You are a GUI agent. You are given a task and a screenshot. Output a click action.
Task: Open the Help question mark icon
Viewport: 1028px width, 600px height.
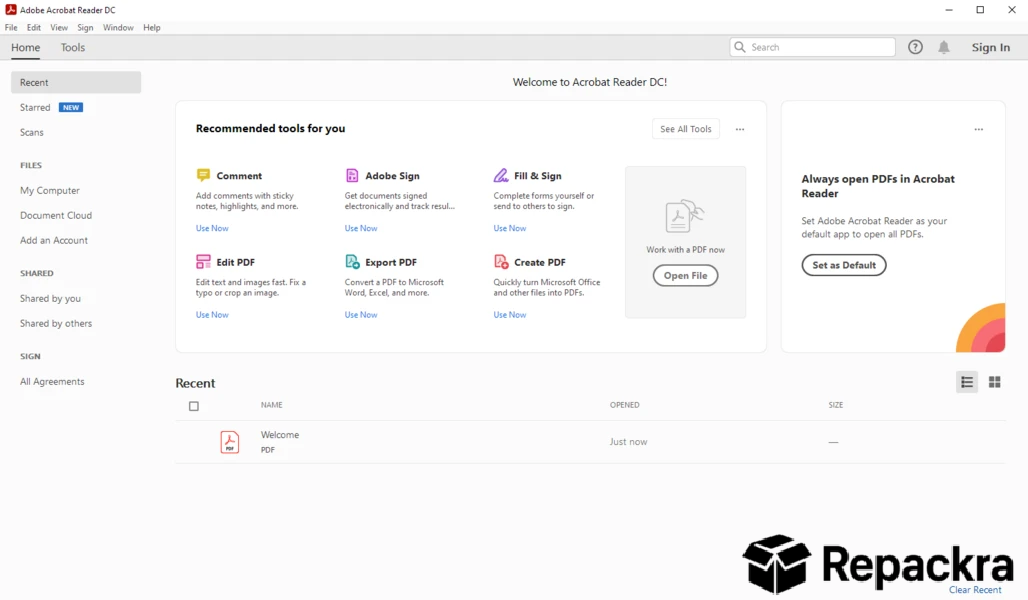coord(915,47)
